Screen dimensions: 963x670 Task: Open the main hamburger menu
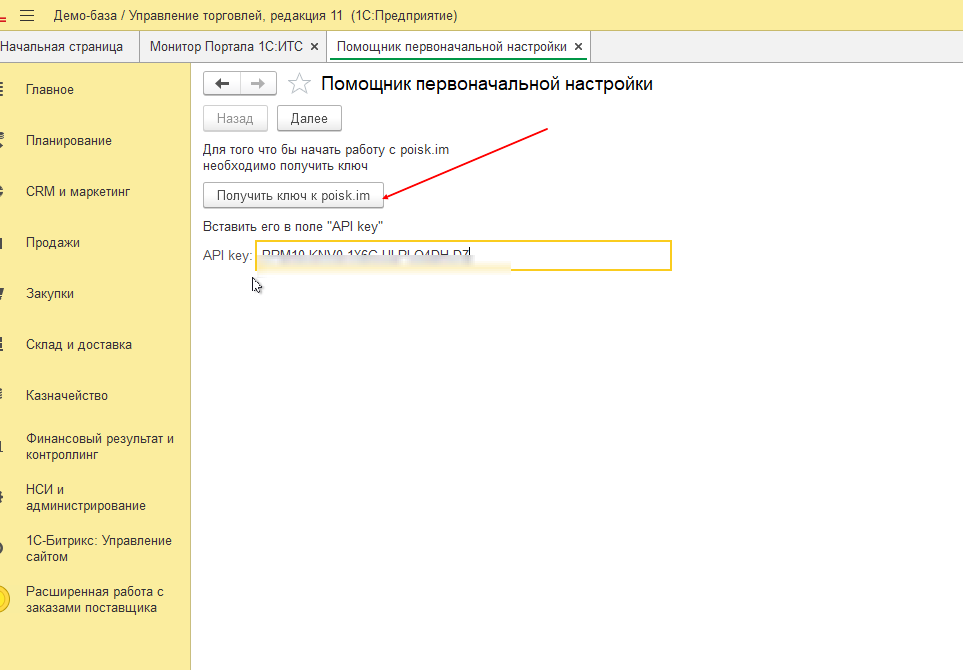pyautogui.click(x=27, y=16)
